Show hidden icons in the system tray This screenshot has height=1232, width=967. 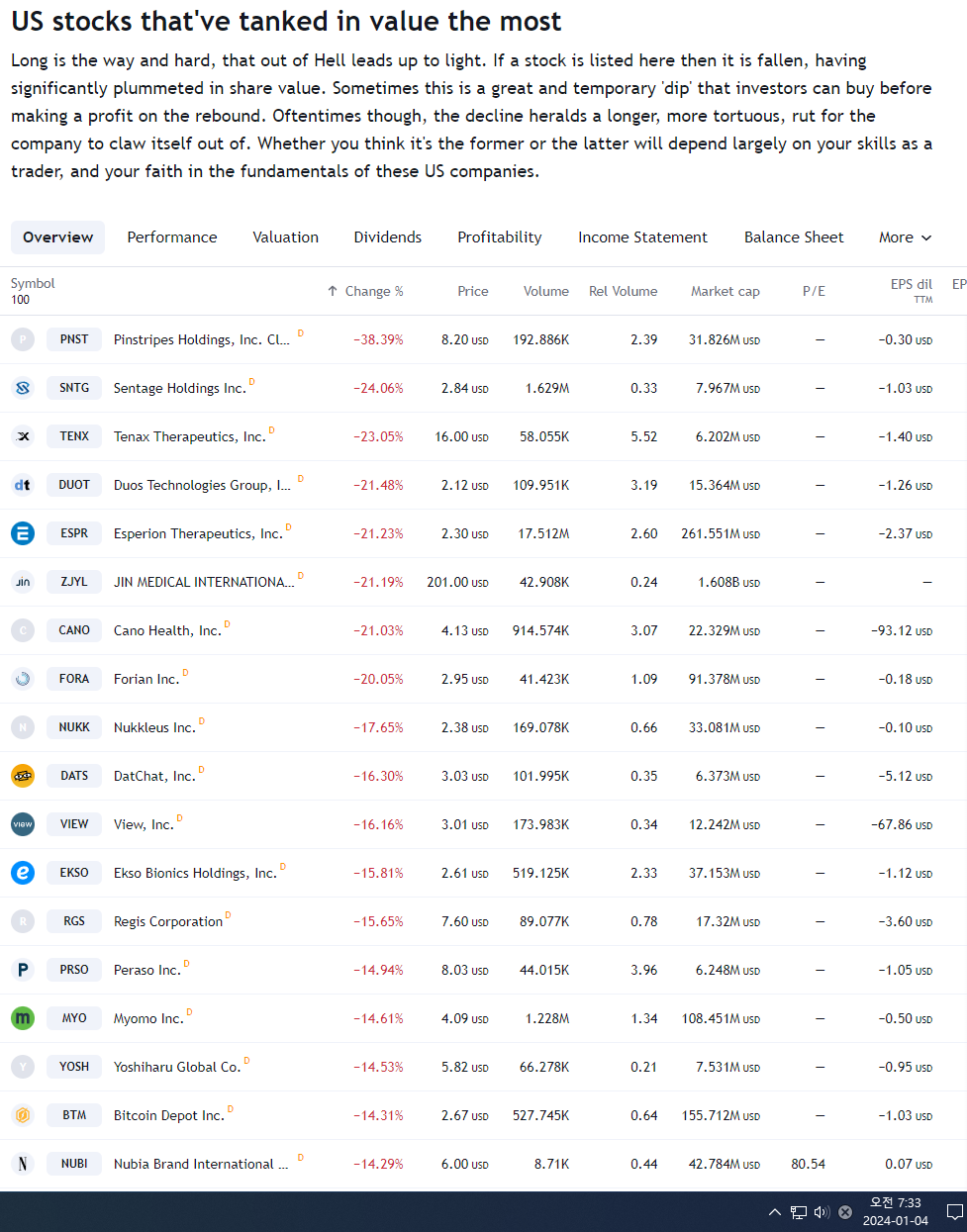[774, 1212]
